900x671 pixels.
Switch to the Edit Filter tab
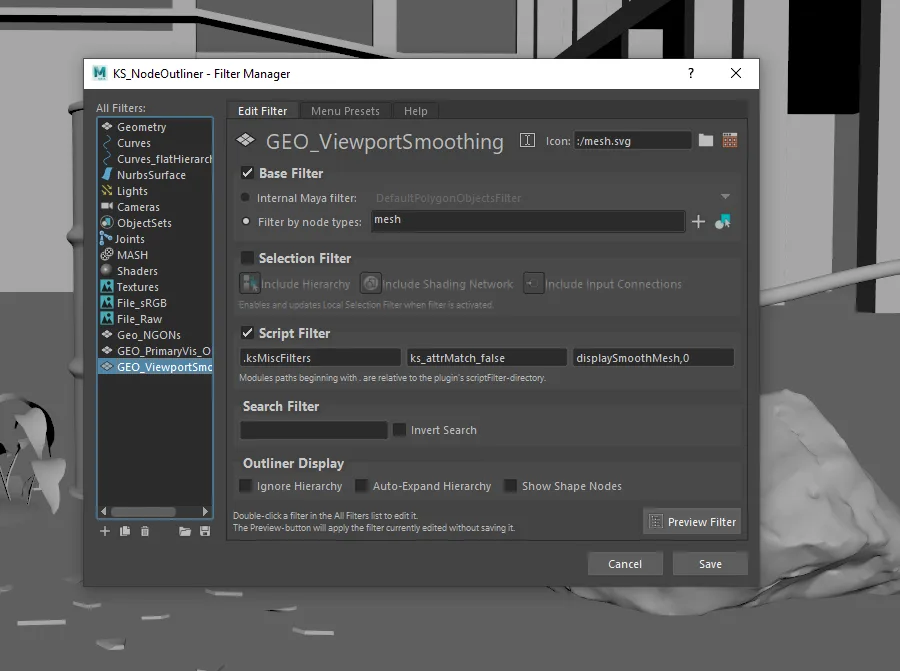262,111
